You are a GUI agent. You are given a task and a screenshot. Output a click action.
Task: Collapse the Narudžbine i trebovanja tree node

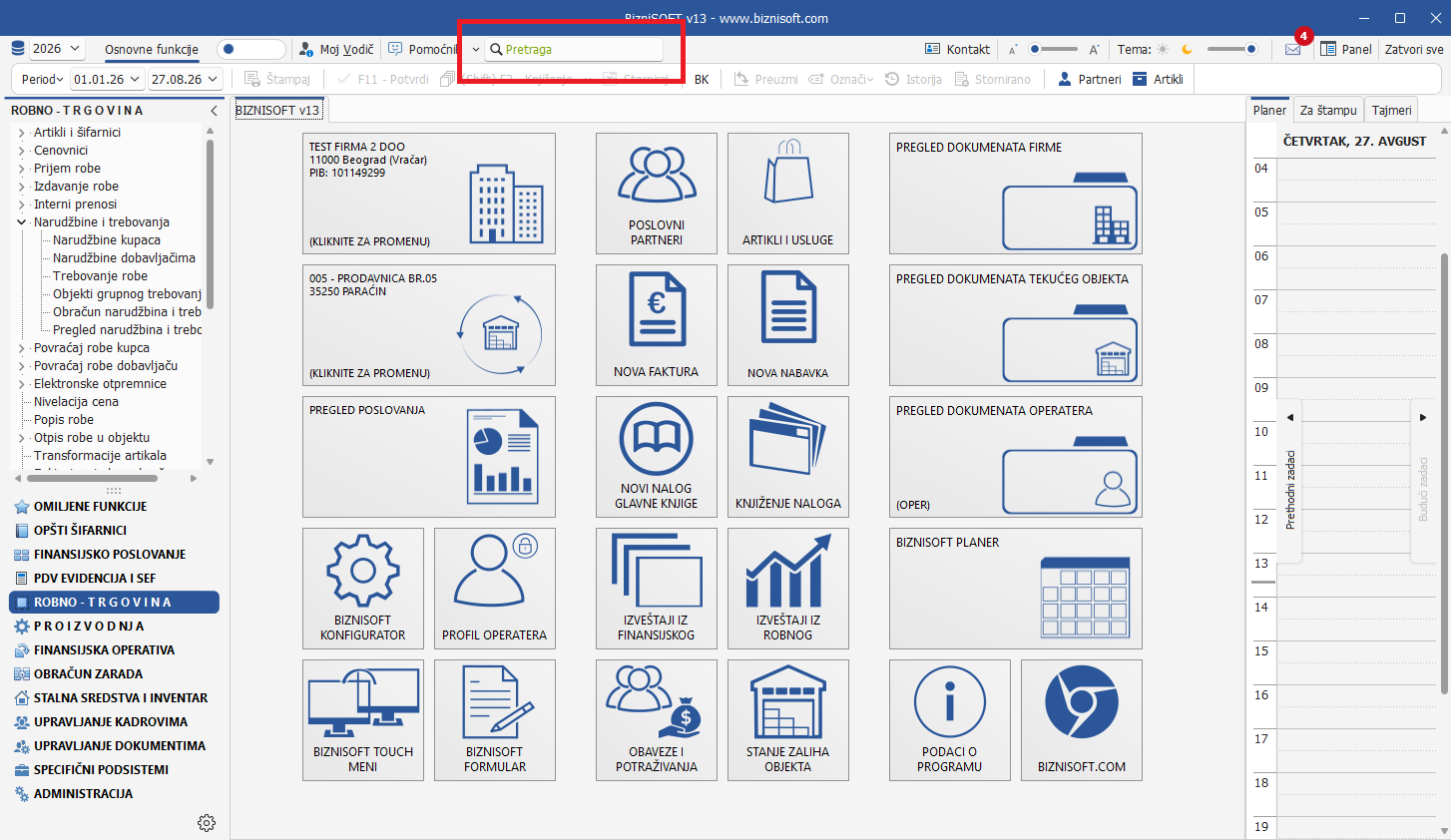[x=22, y=222]
